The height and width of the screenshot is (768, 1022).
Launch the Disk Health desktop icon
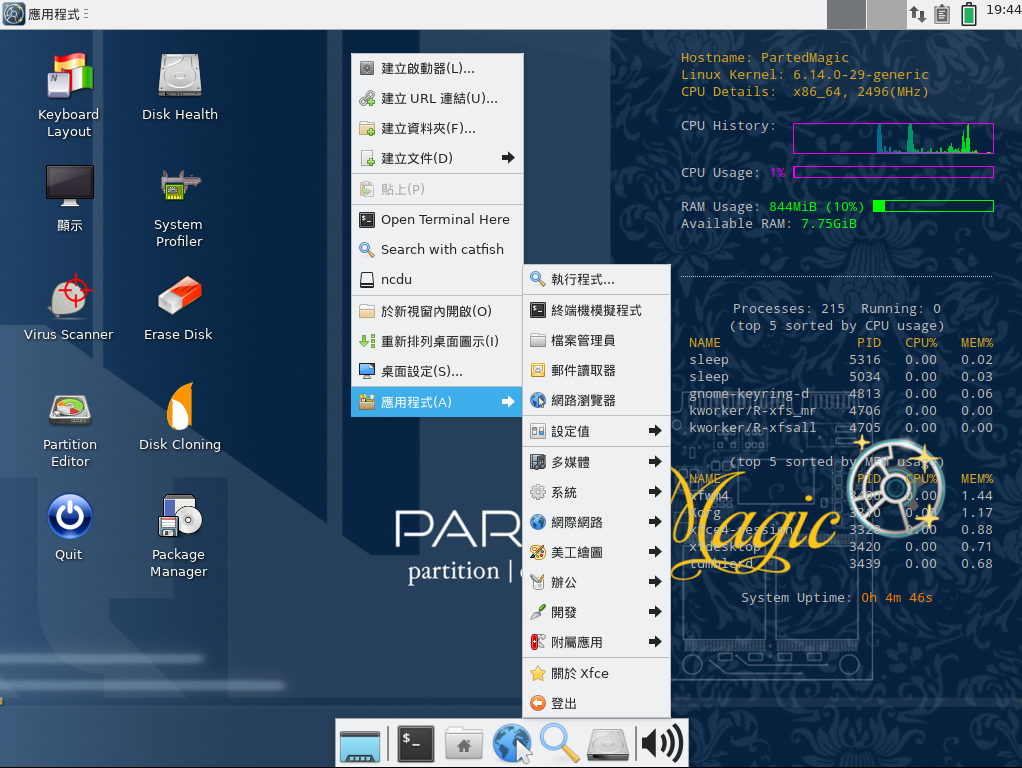[180, 87]
